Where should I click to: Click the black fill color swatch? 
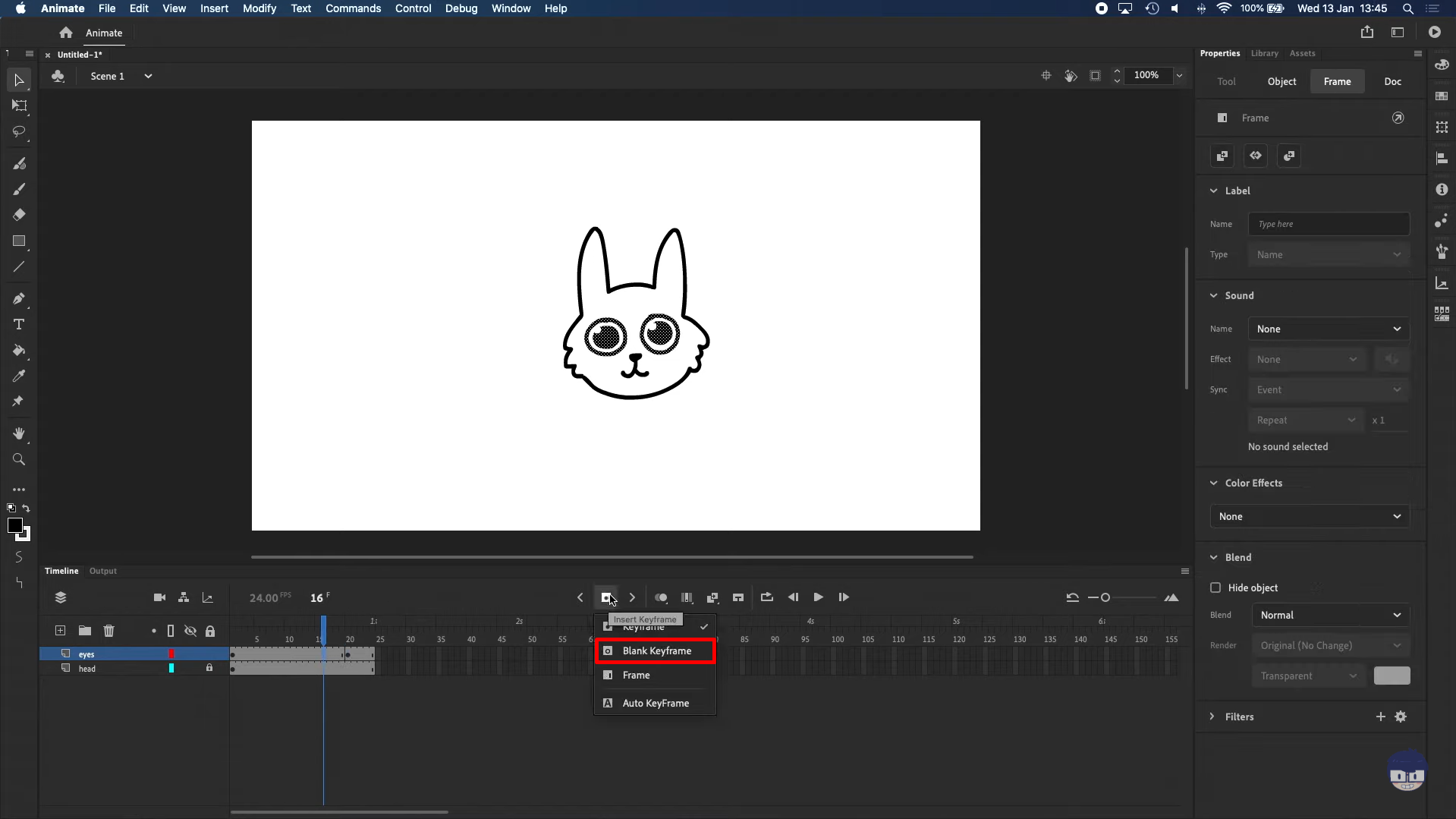pos(17,526)
